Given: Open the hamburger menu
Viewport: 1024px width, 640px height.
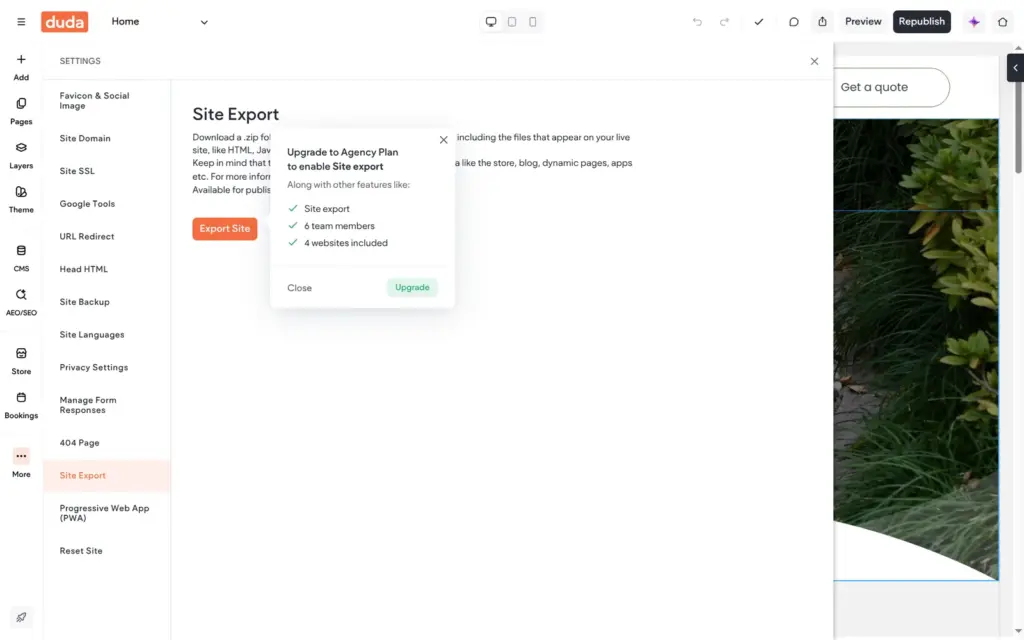Looking at the screenshot, I should click(x=21, y=22).
